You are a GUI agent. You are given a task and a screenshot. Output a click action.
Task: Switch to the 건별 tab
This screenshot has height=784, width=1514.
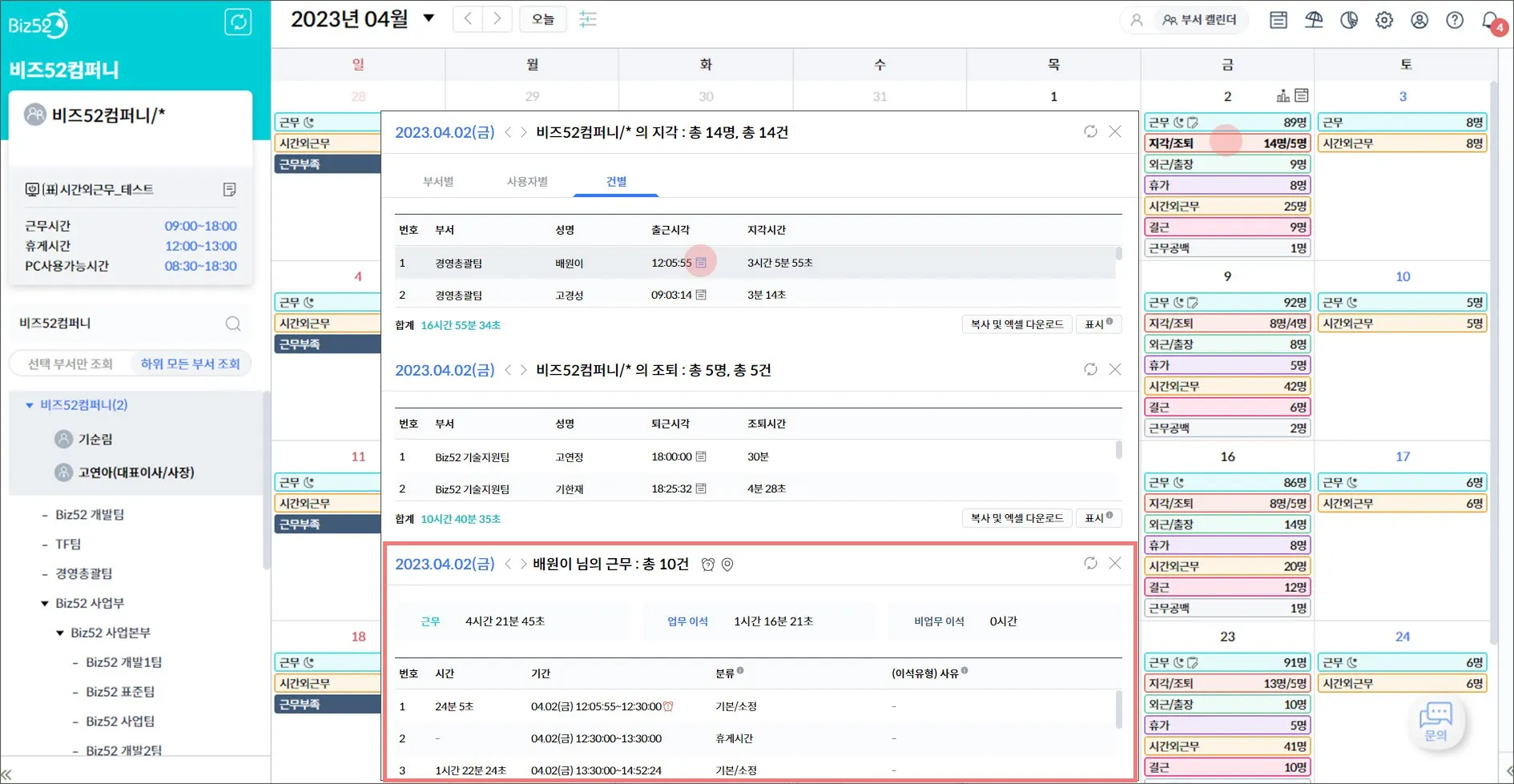pos(616,182)
